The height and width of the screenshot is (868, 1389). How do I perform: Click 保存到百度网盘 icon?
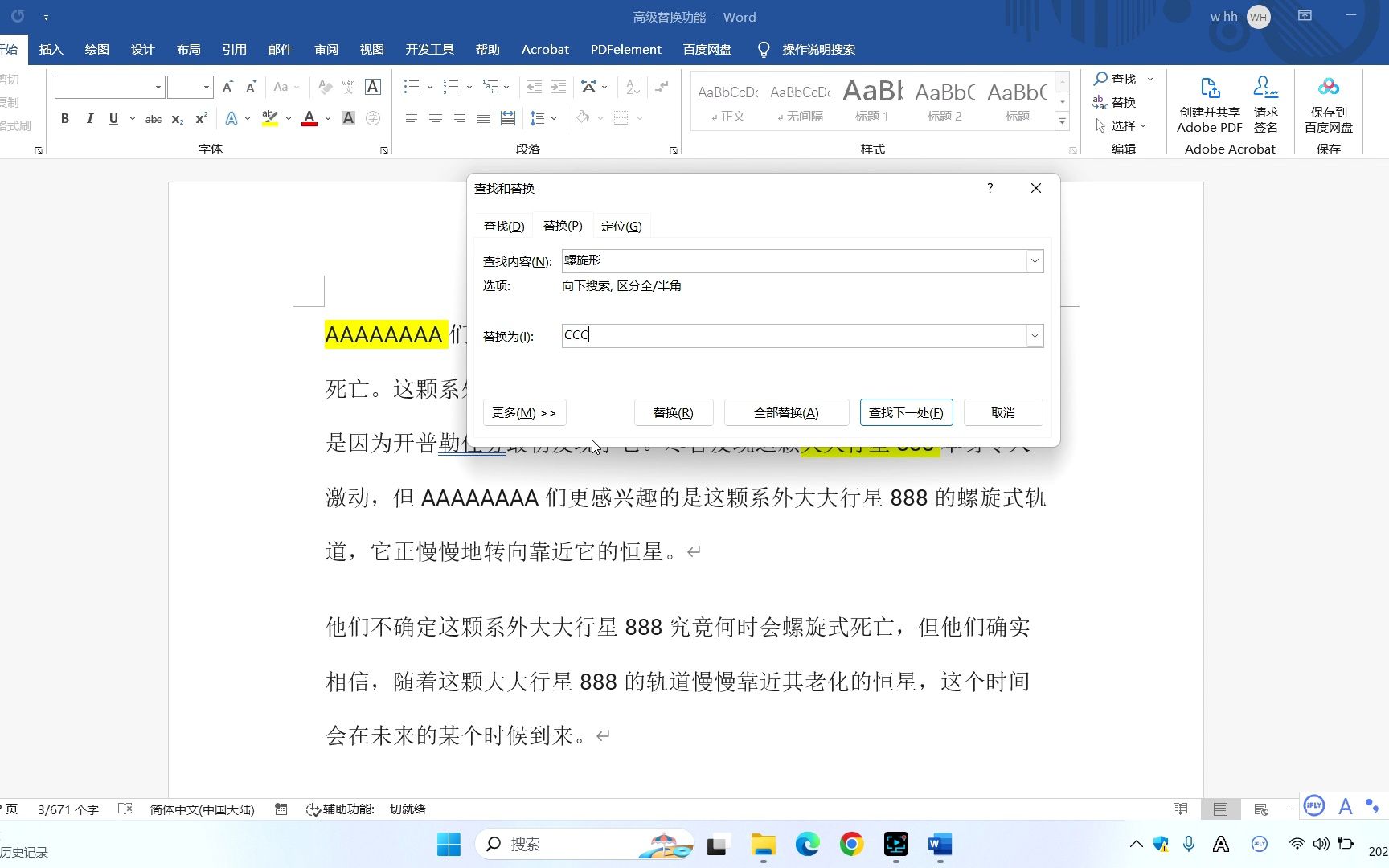(1329, 105)
